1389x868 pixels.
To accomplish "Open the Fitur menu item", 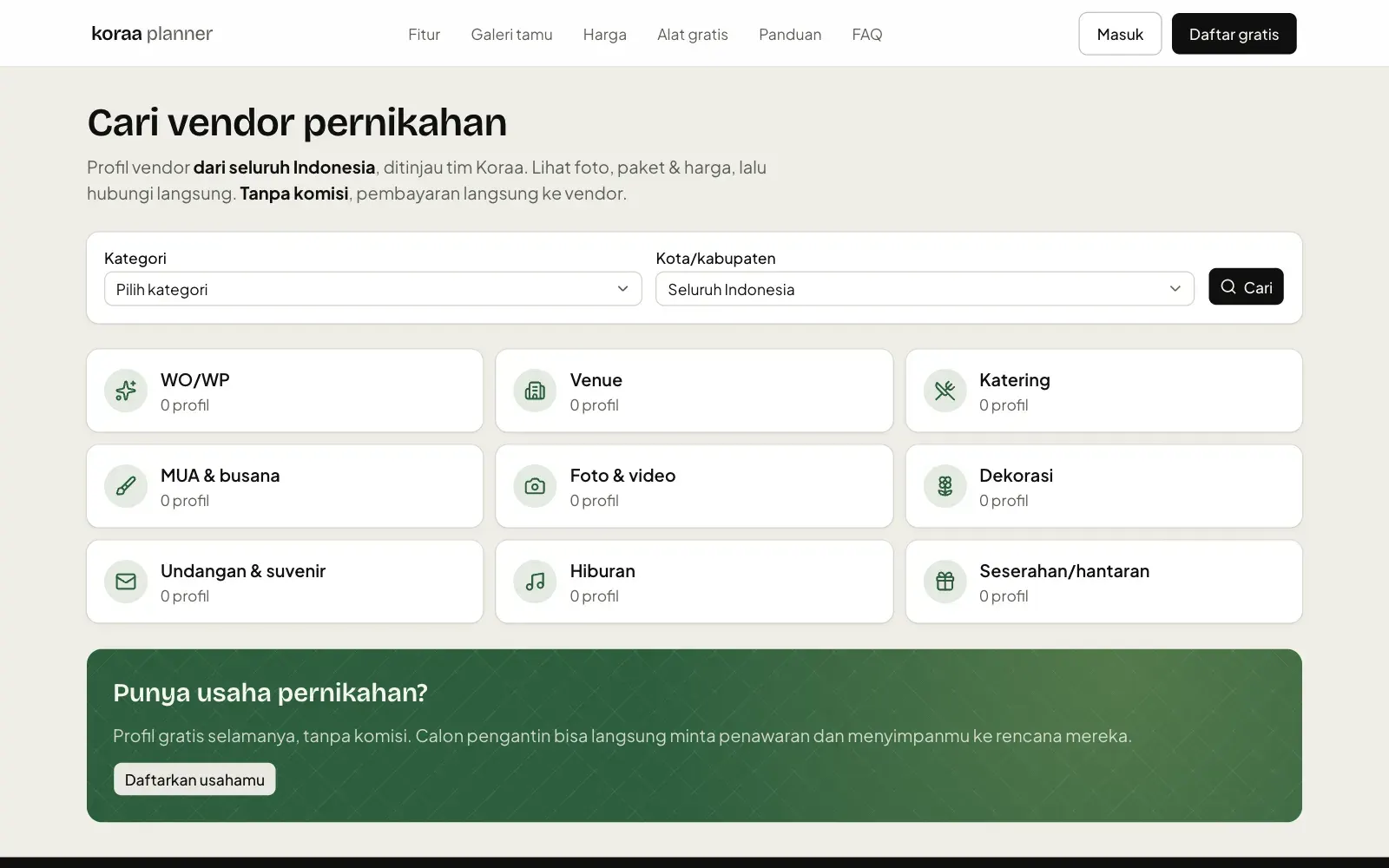I will [x=424, y=35].
